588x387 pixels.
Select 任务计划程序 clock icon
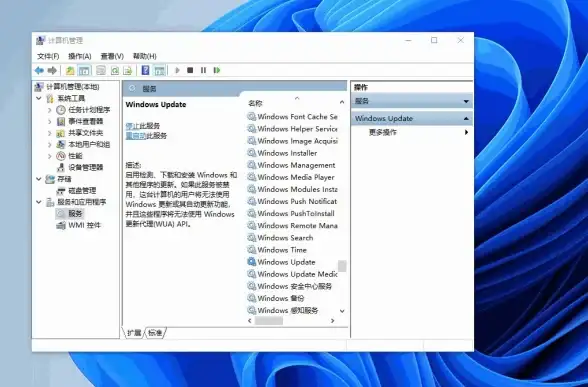pos(61,110)
